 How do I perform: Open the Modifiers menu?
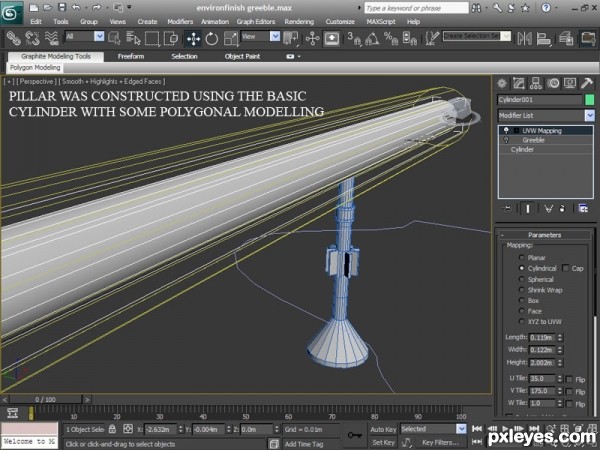pos(180,22)
